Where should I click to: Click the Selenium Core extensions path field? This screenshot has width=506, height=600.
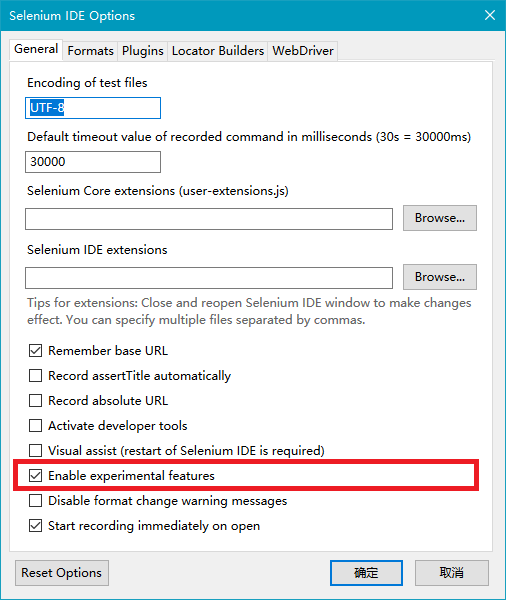coord(209,219)
